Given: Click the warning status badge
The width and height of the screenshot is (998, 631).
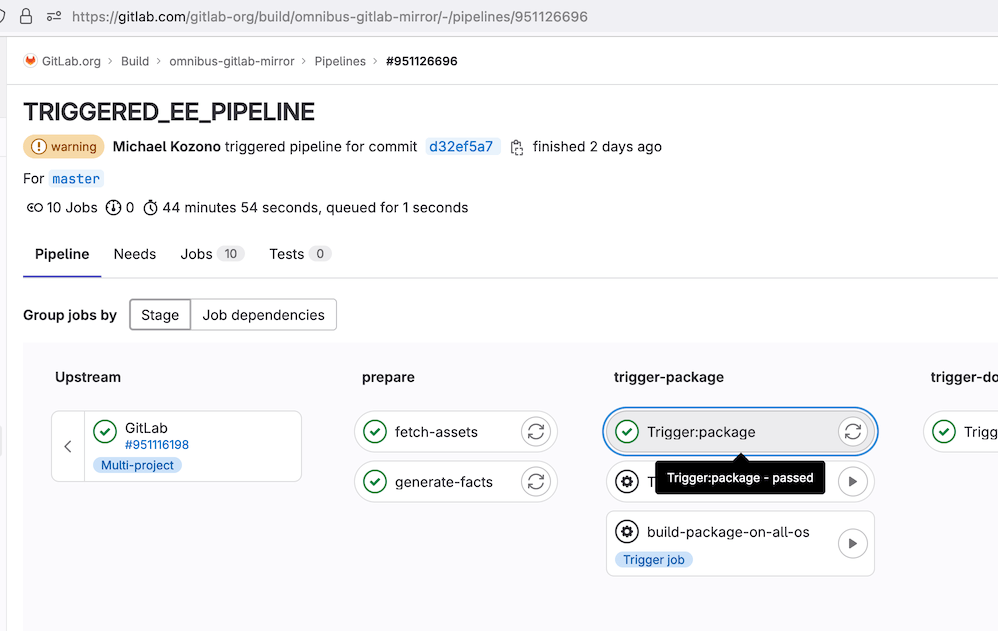Looking at the screenshot, I should [x=63, y=146].
